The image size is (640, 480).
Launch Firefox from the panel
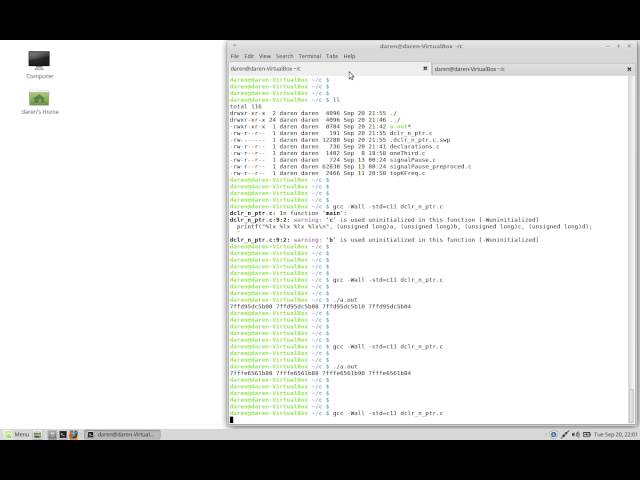click(73, 435)
